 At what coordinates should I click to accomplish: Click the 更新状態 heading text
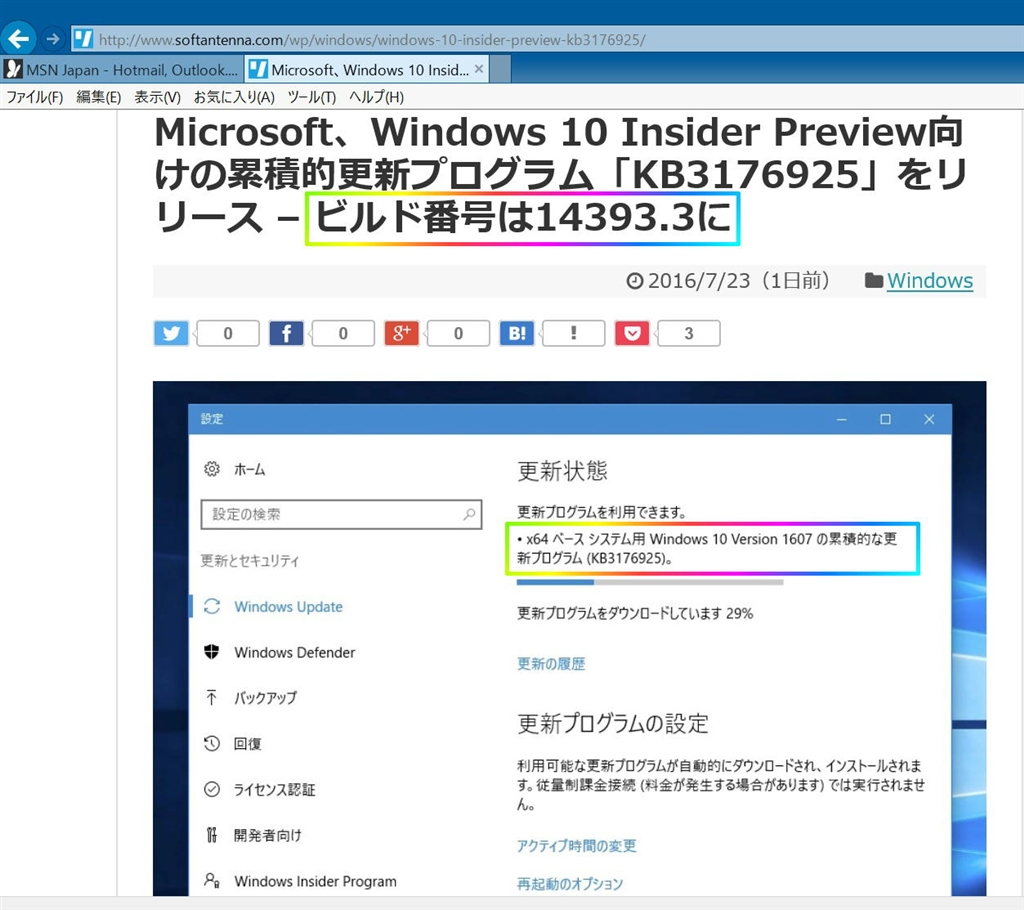point(562,470)
